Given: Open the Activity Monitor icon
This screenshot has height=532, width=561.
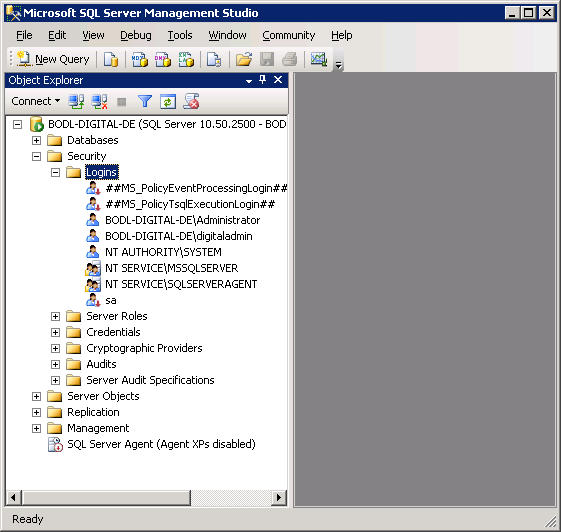Looking at the screenshot, I should pyautogui.click(x=318, y=59).
